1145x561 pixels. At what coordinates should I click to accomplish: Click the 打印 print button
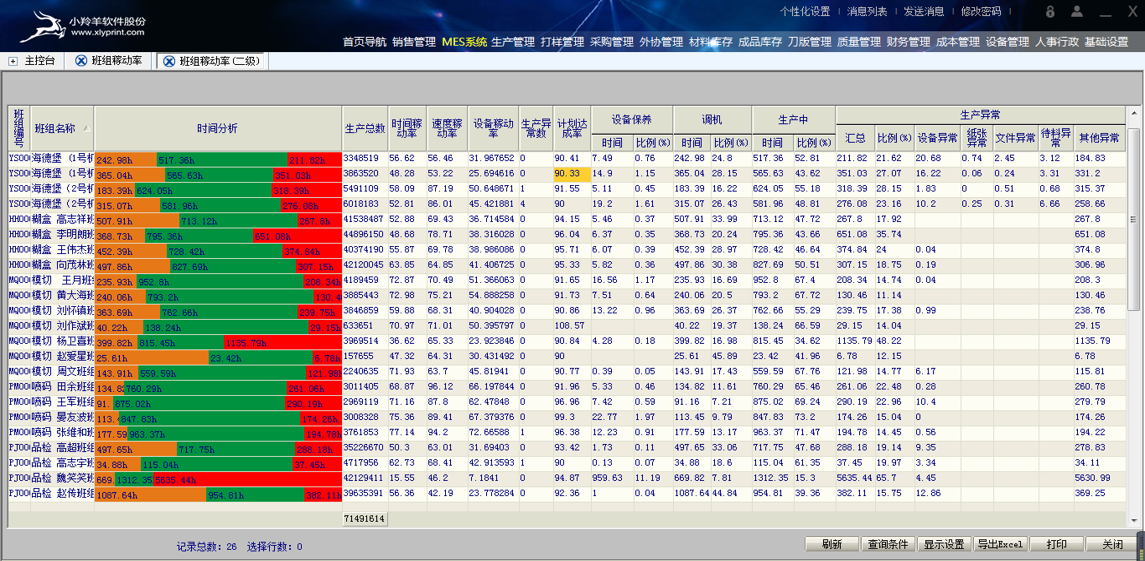1056,544
